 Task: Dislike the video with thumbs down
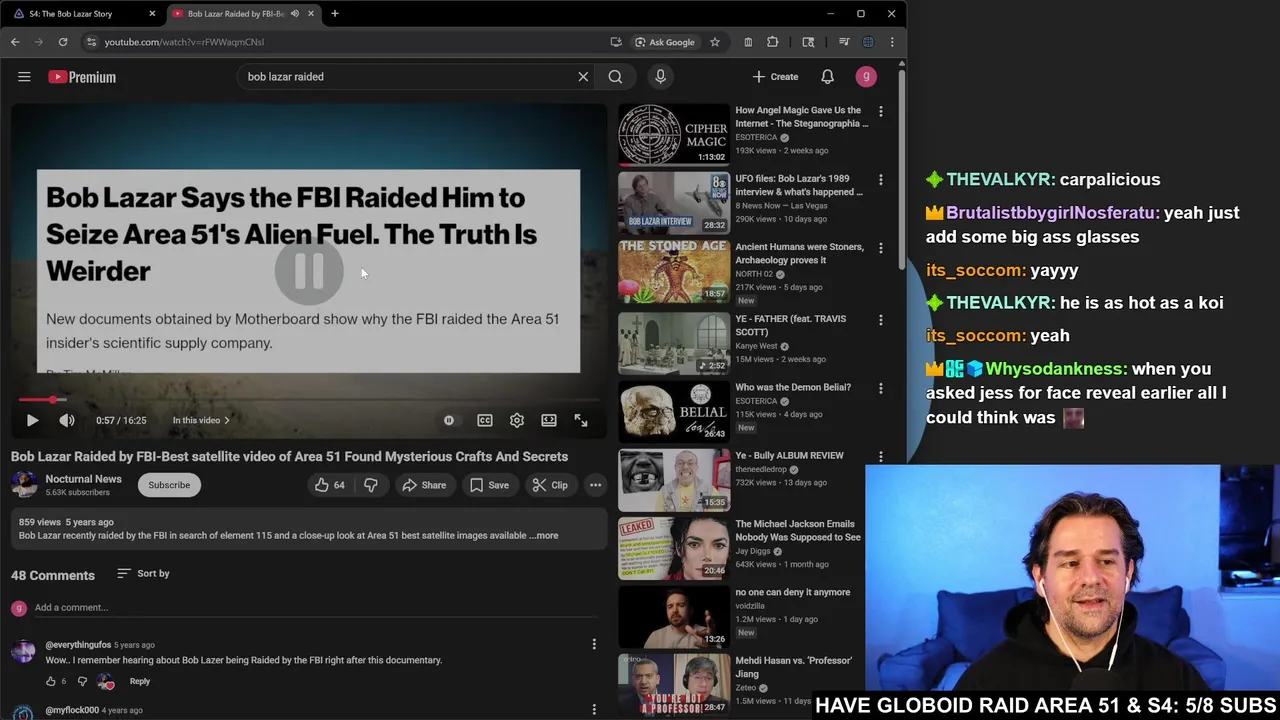[371, 485]
